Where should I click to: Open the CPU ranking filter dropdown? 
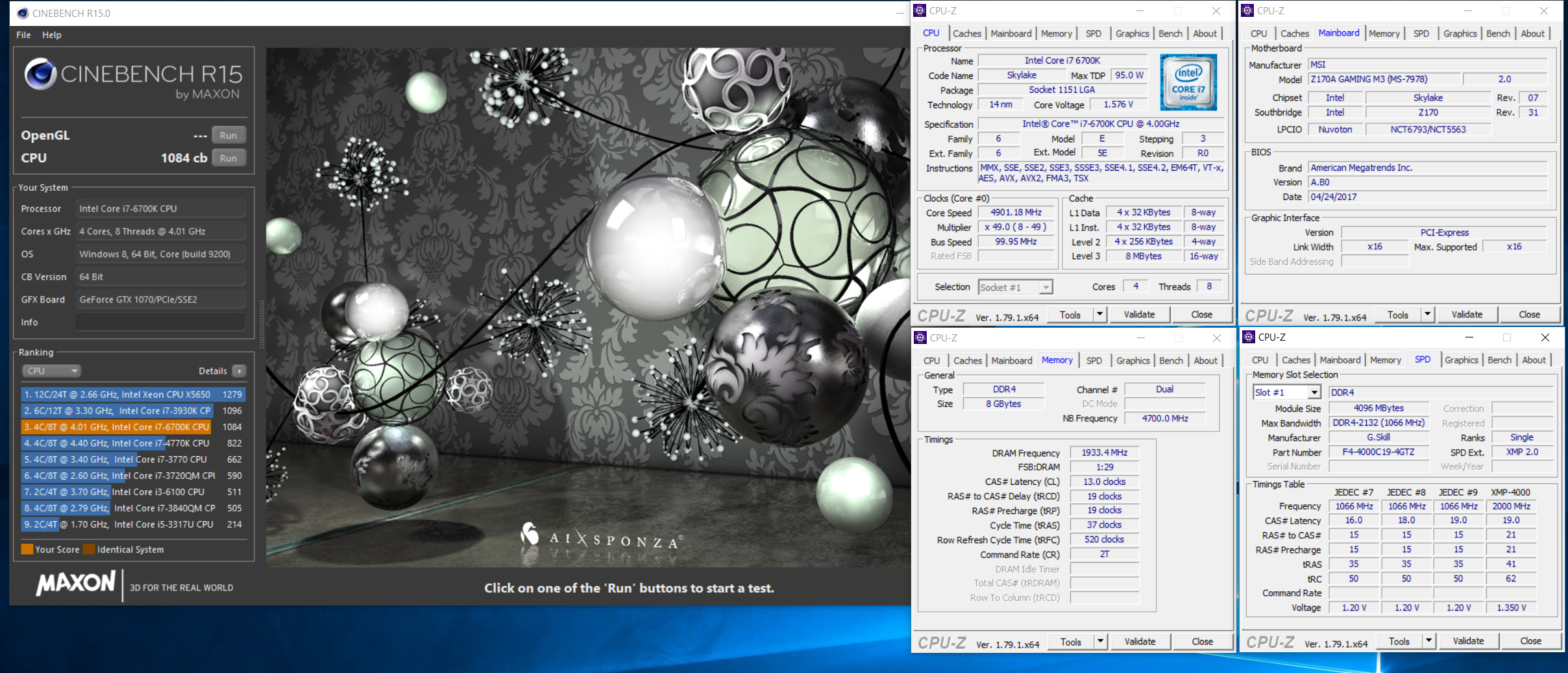click(x=51, y=371)
